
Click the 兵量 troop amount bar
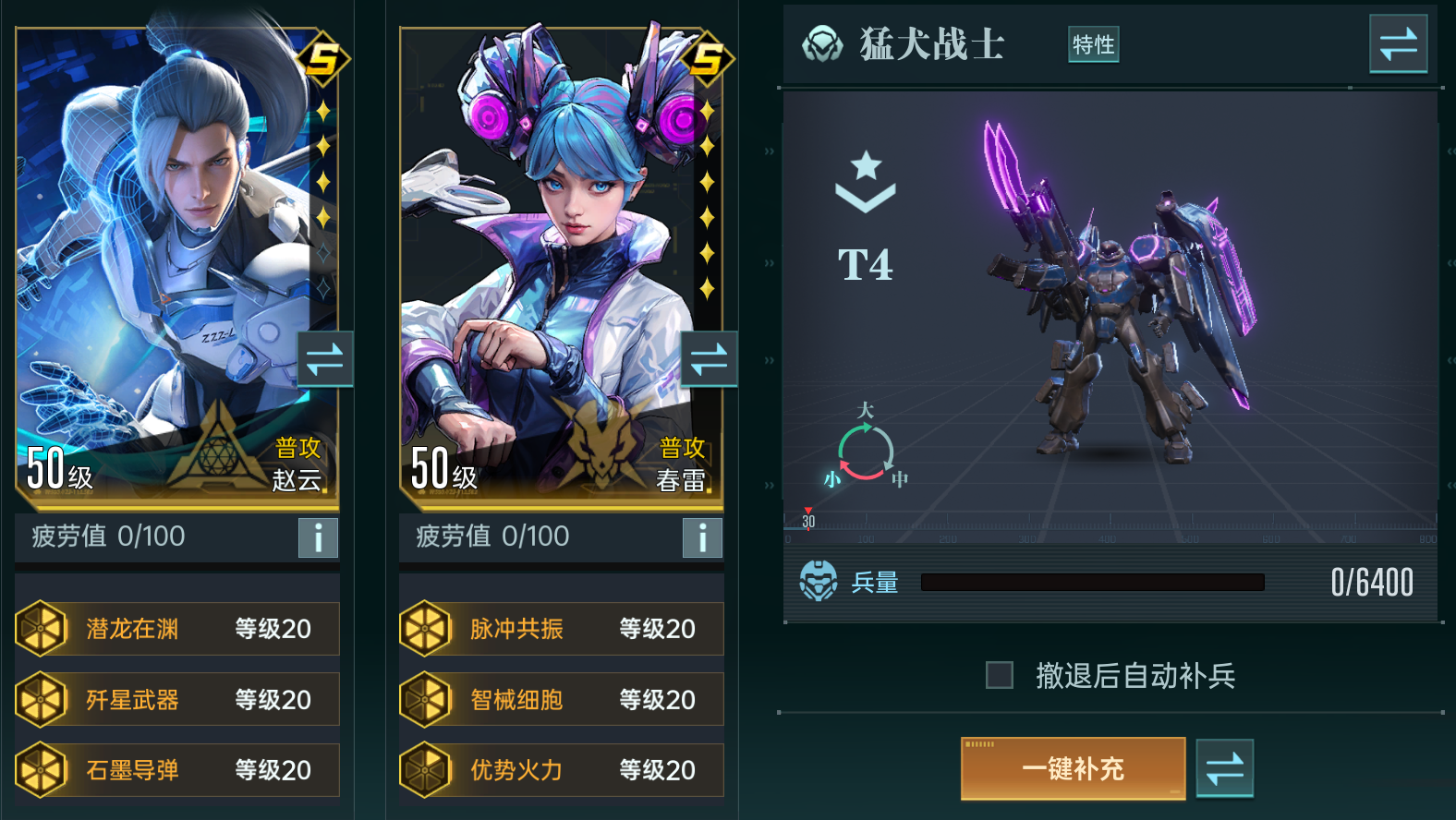pos(1093,582)
